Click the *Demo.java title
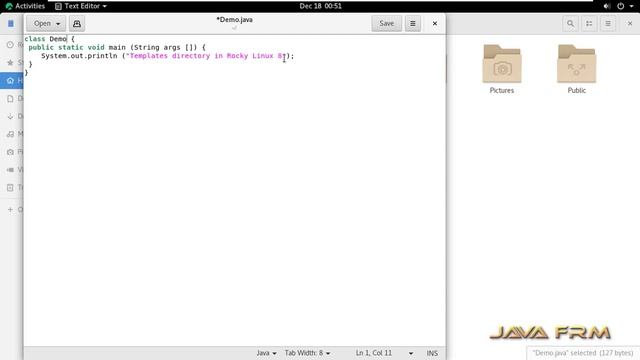640x360 pixels. [234, 20]
